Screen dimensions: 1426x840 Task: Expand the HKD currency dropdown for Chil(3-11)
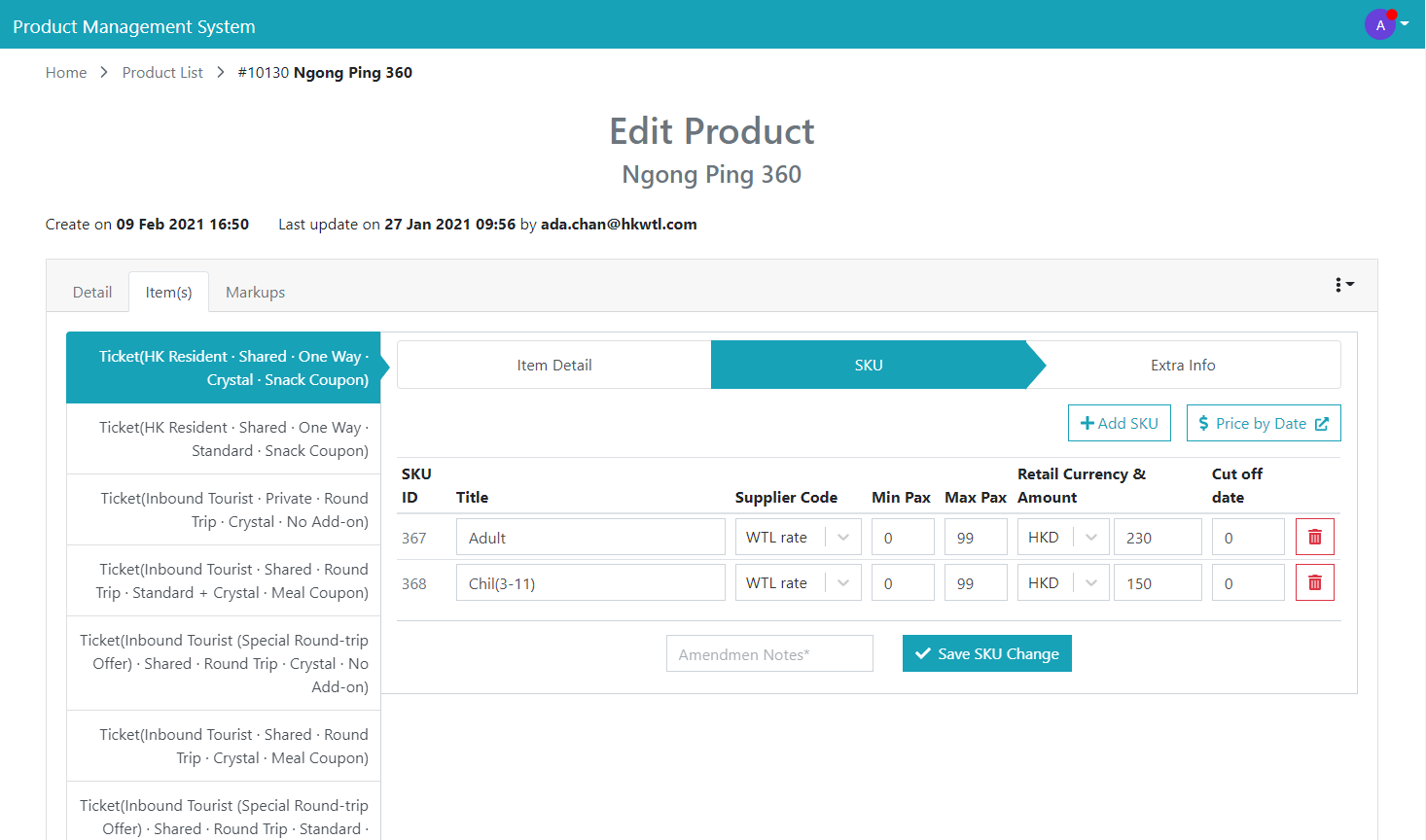coord(1087,581)
